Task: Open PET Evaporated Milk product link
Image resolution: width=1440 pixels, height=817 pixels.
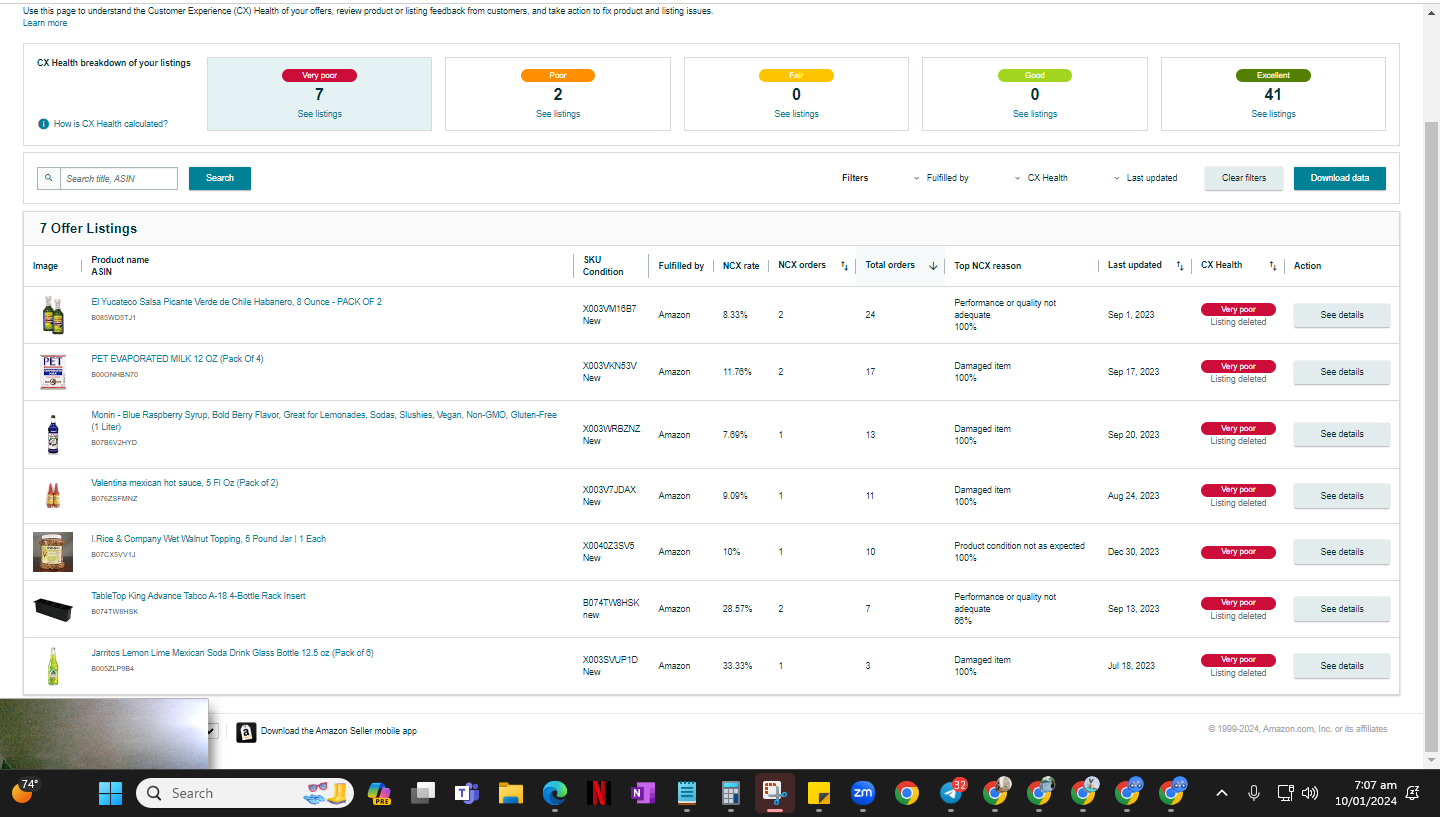Action: 177,359
